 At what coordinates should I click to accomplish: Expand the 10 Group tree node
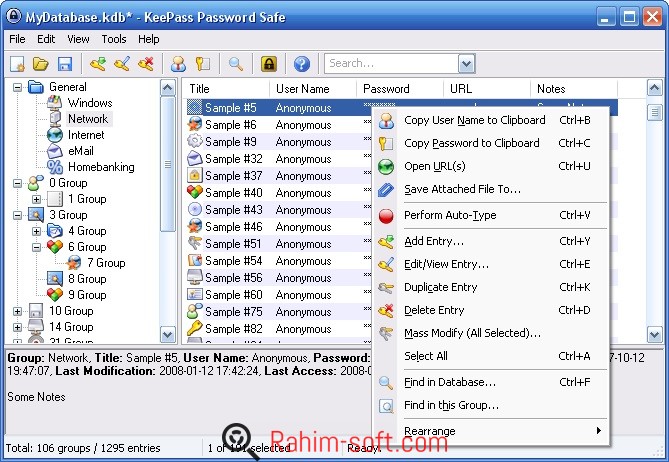pos(17,311)
